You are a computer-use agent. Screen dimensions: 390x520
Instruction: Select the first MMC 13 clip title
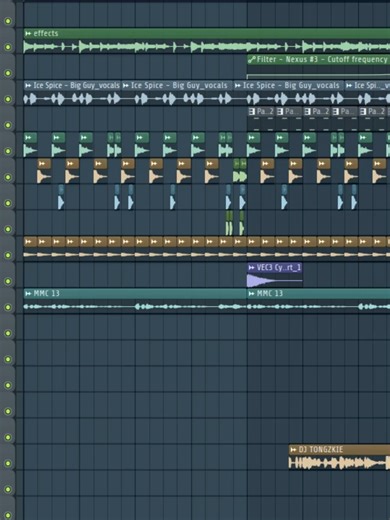(47, 294)
